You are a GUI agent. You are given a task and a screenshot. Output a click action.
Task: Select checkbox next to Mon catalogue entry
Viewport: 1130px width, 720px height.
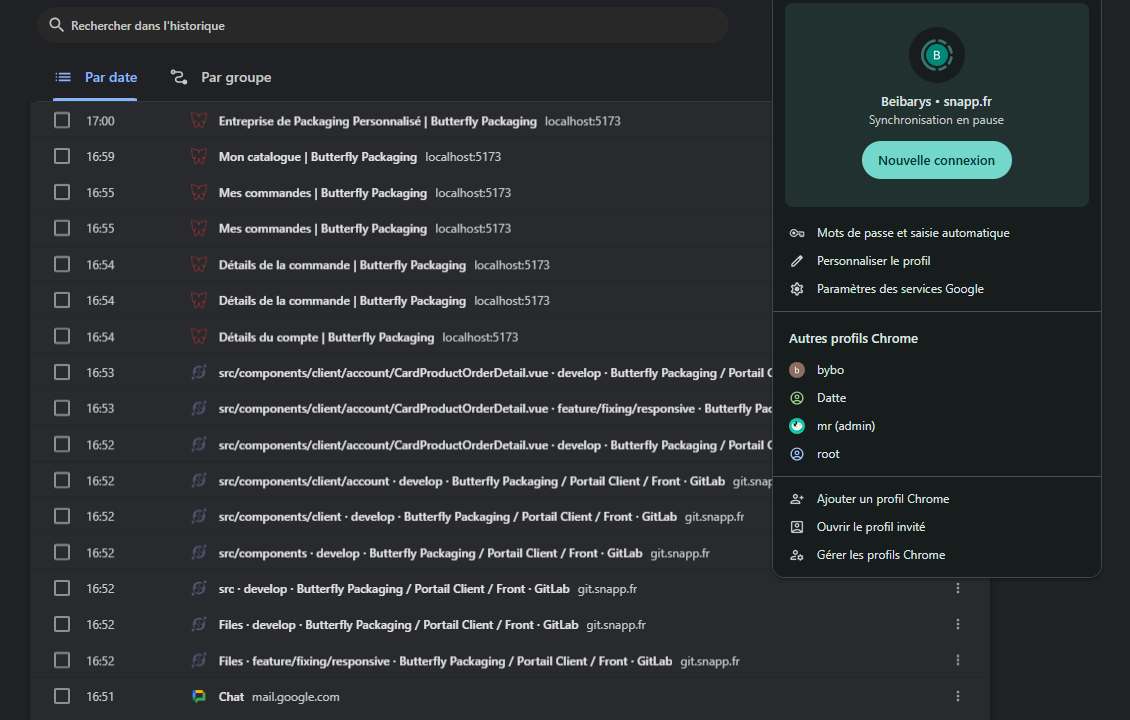click(62, 157)
